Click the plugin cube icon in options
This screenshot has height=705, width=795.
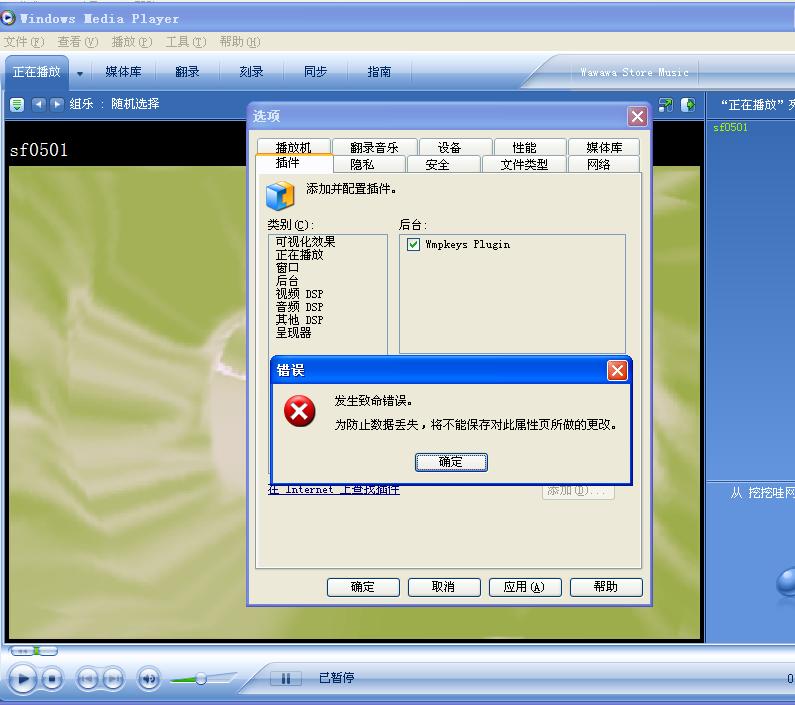pos(280,196)
